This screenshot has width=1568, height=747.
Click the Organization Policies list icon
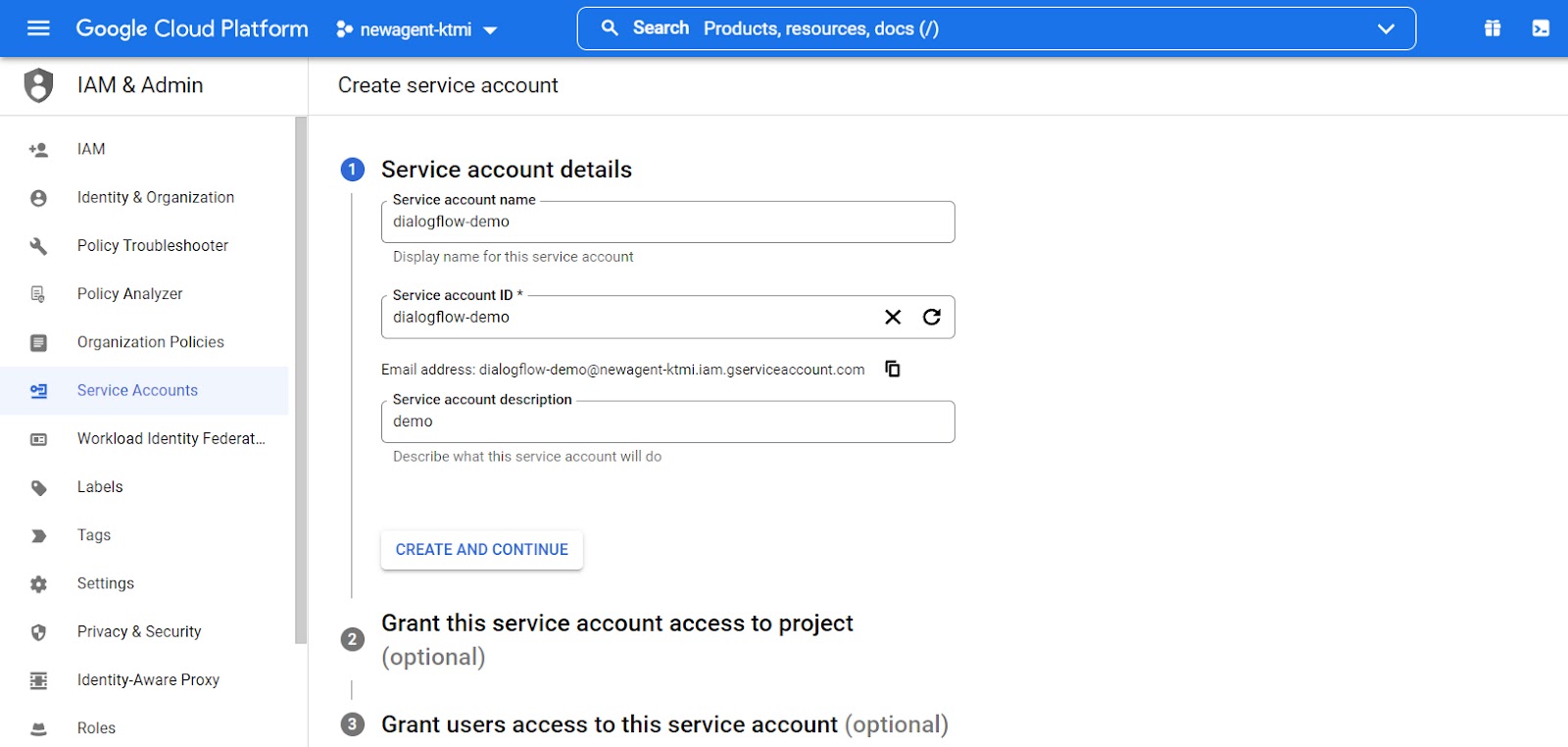(x=38, y=342)
